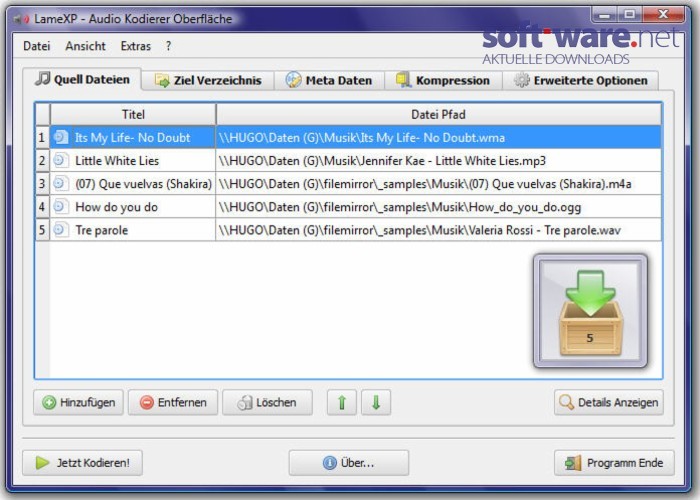Image resolution: width=700 pixels, height=500 pixels.
Task: Switch to the Meta Daten tab
Action: pyautogui.click(x=329, y=80)
